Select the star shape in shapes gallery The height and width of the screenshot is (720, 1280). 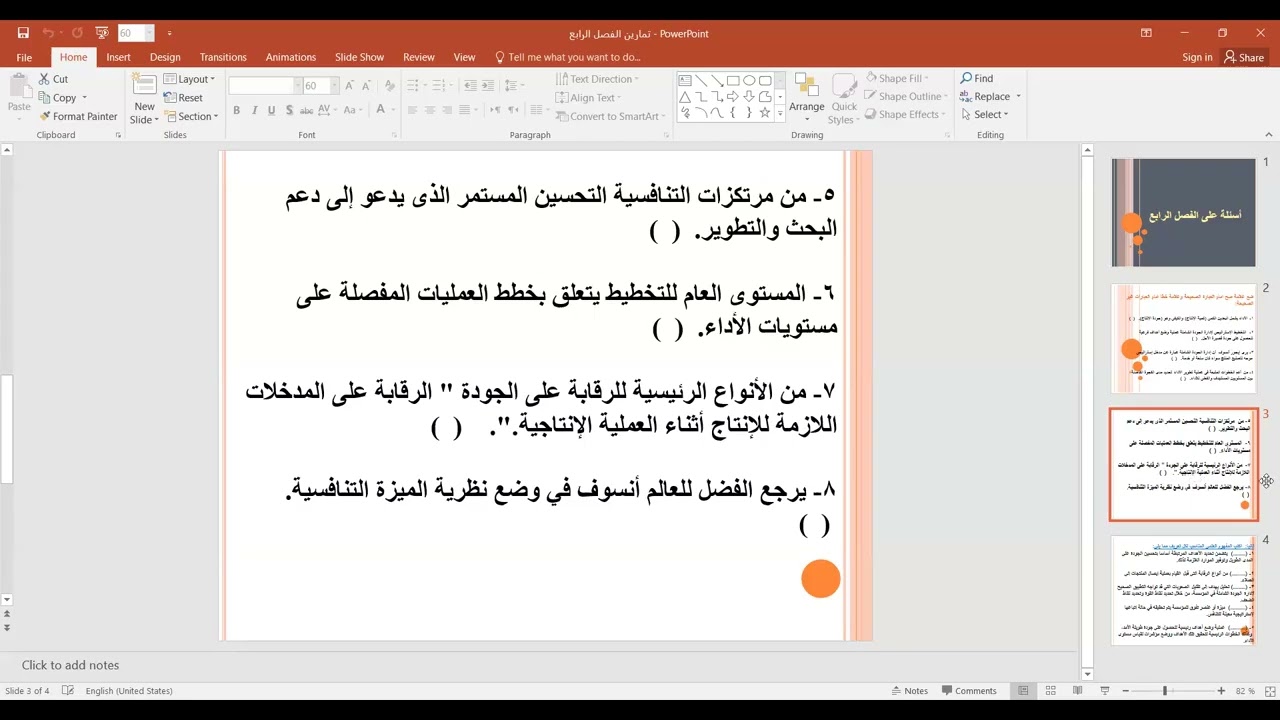pos(765,113)
